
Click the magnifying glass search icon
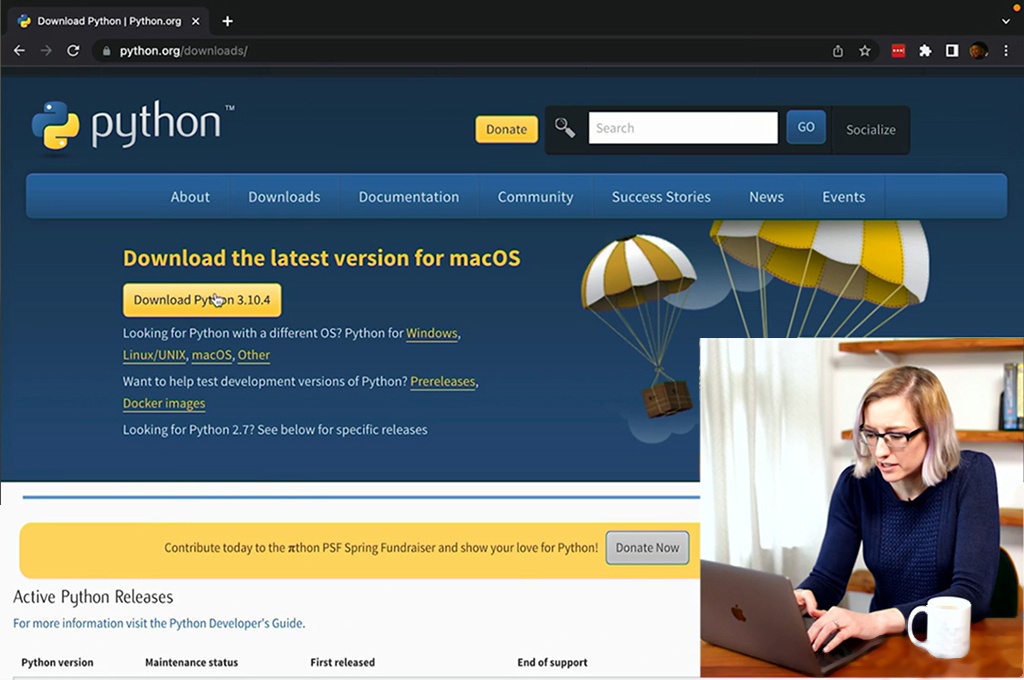565,128
